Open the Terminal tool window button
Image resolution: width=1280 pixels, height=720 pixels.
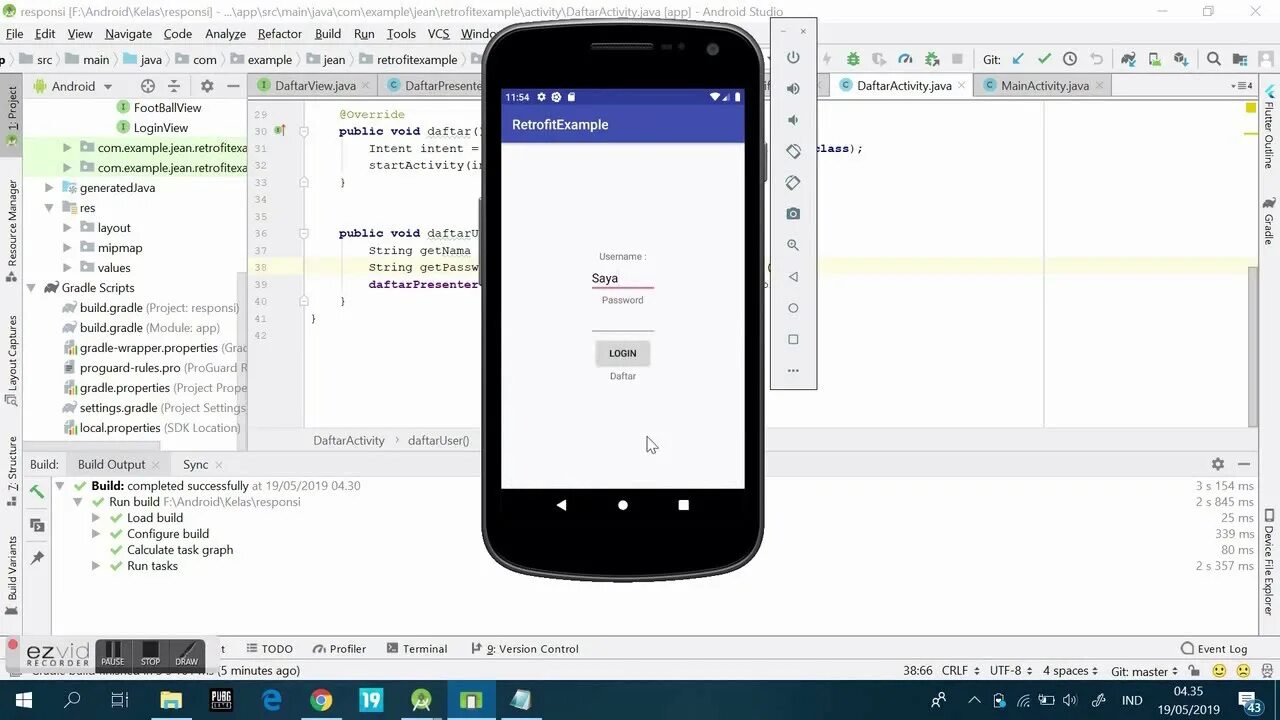(x=417, y=649)
